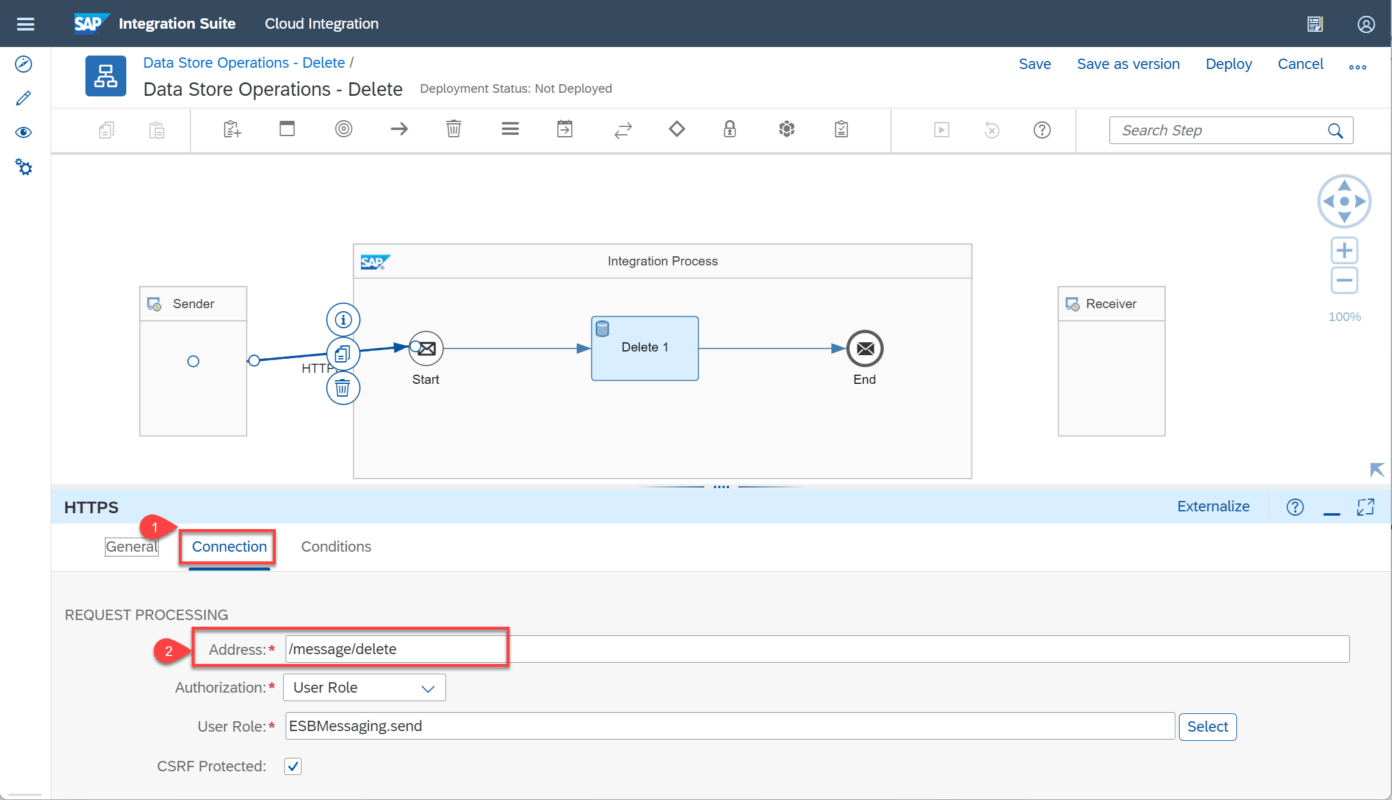Click the Deploy button
The height and width of the screenshot is (800, 1392).
pyautogui.click(x=1229, y=64)
